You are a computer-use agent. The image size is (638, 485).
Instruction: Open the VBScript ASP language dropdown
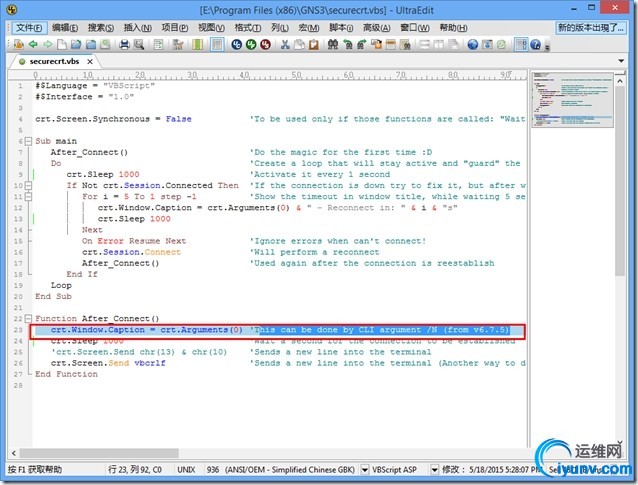coord(434,470)
